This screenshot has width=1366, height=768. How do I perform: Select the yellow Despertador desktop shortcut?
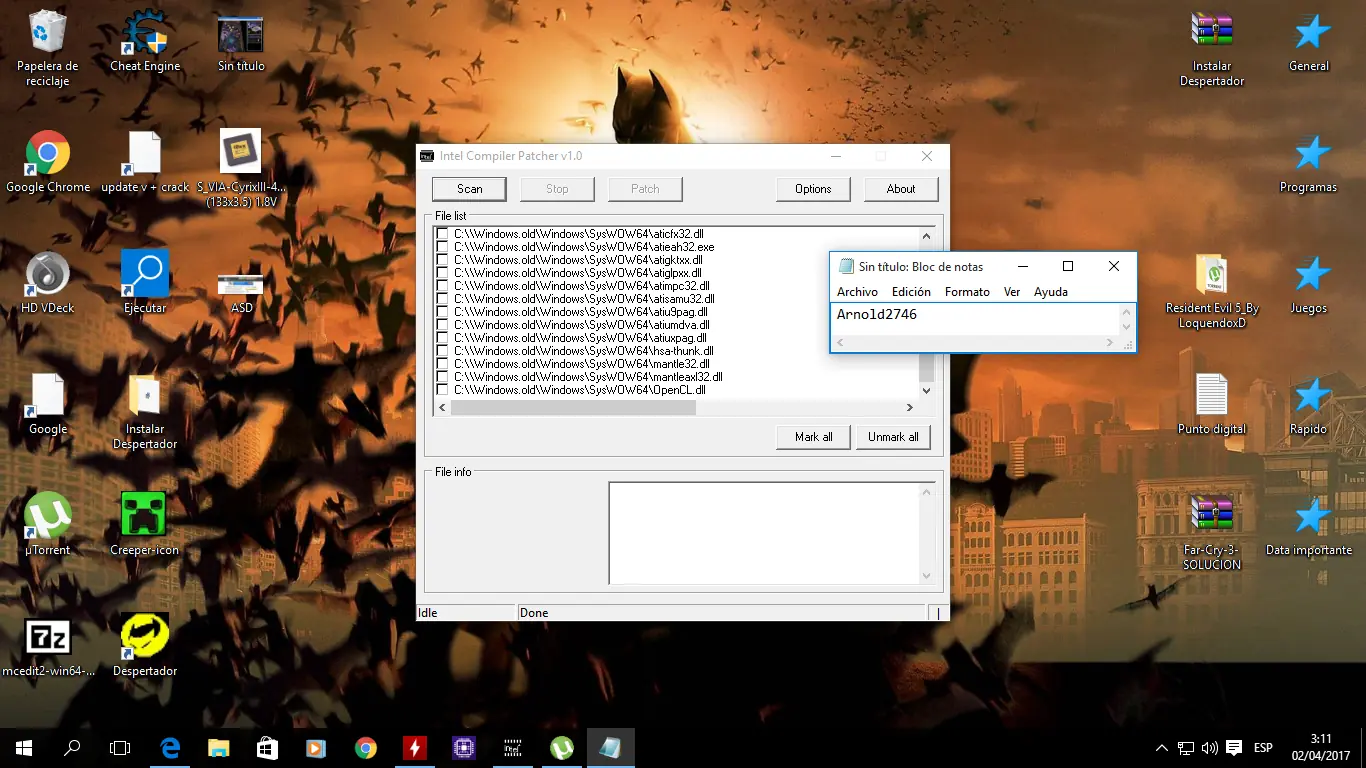pyautogui.click(x=145, y=647)
